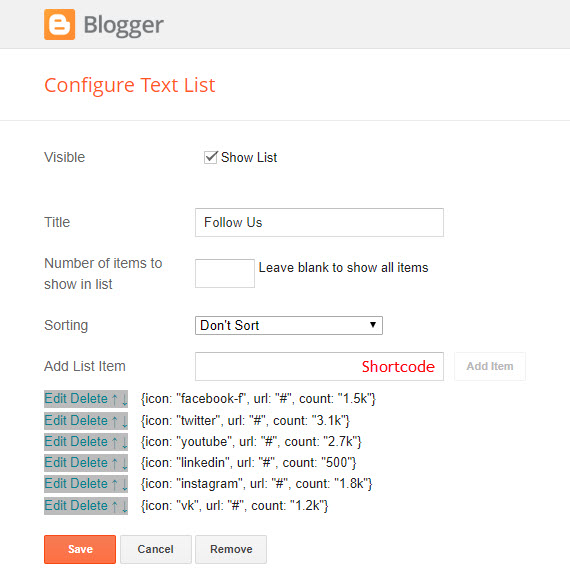The image size is (570, 571).
Task: Move the twitter item up with arrow
Action: pyautogui.click(x=114, y=421)
